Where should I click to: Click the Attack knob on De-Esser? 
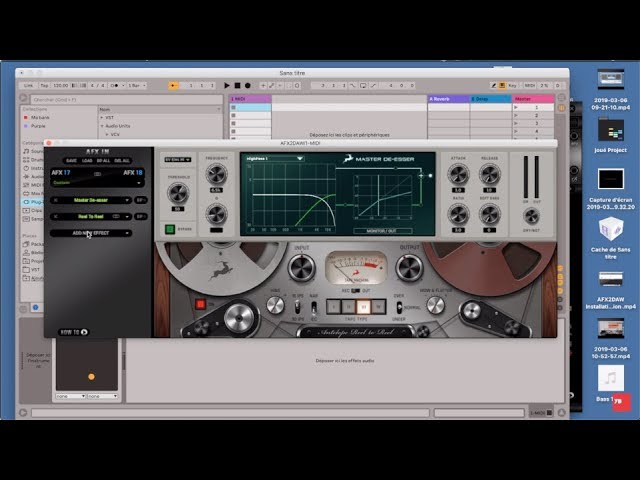[x=459, y=174]
